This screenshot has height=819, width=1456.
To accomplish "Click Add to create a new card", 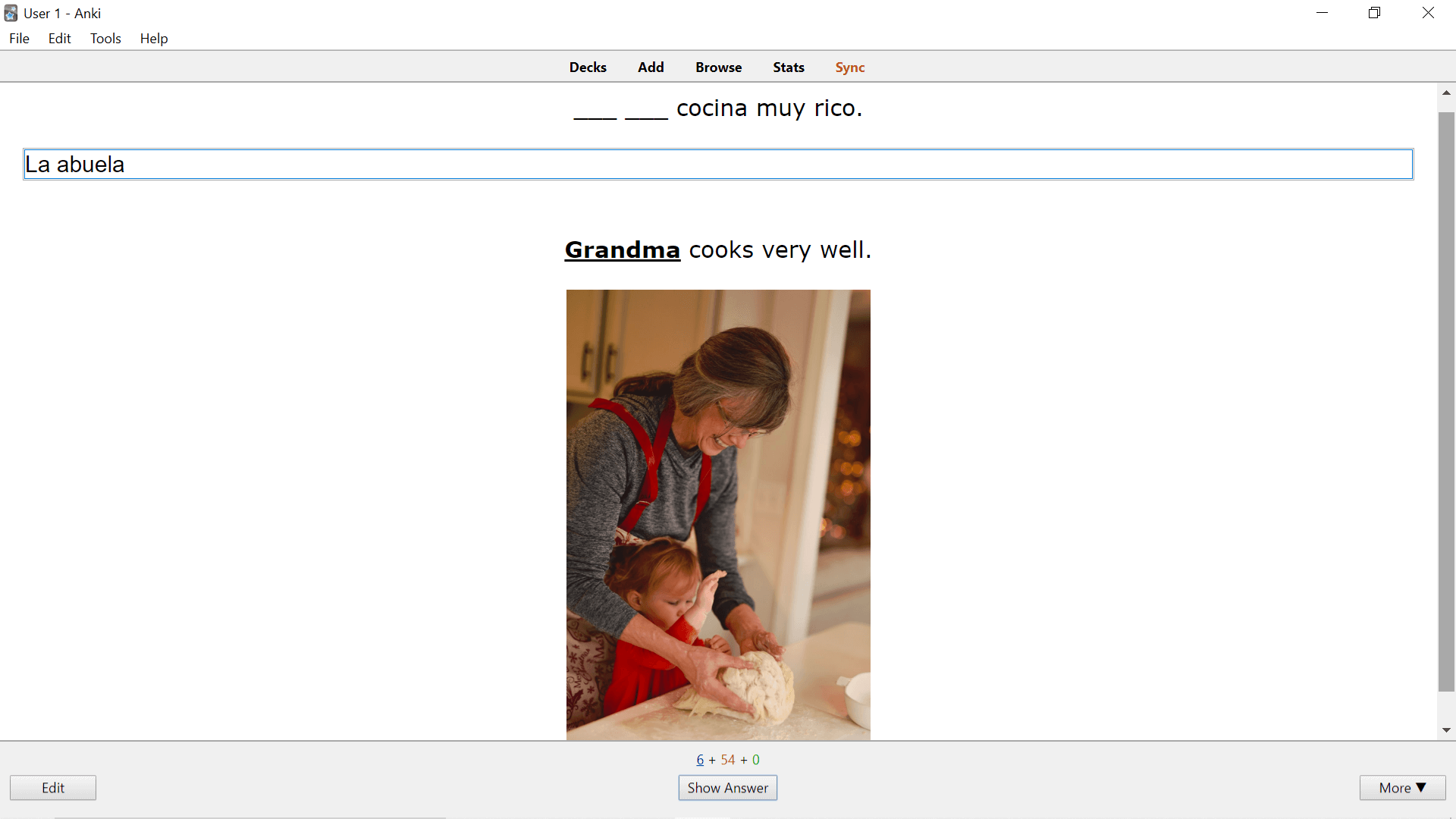I will tap(651, 67).
